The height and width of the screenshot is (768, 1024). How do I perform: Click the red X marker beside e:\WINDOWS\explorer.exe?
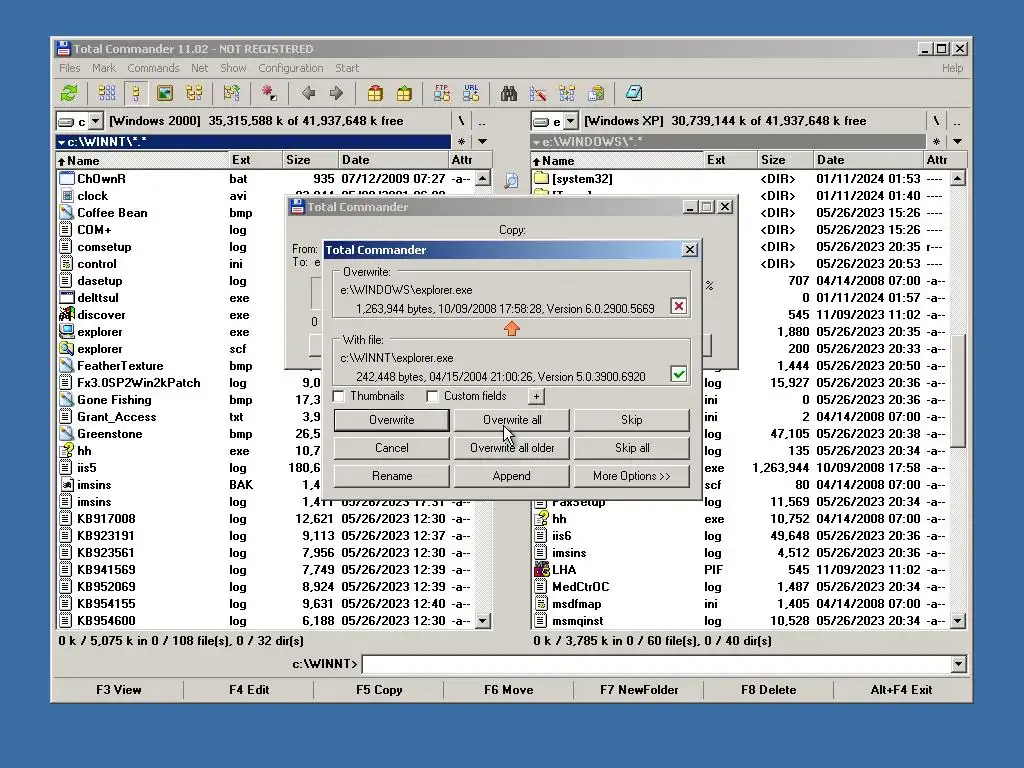click(679, 306)
